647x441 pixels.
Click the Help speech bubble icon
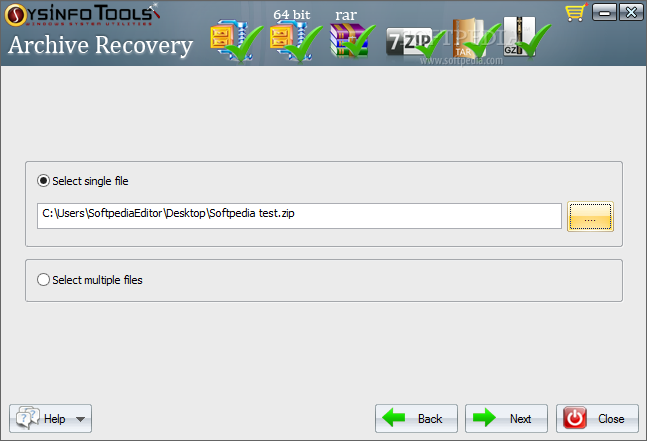click(x=28, y=418)
